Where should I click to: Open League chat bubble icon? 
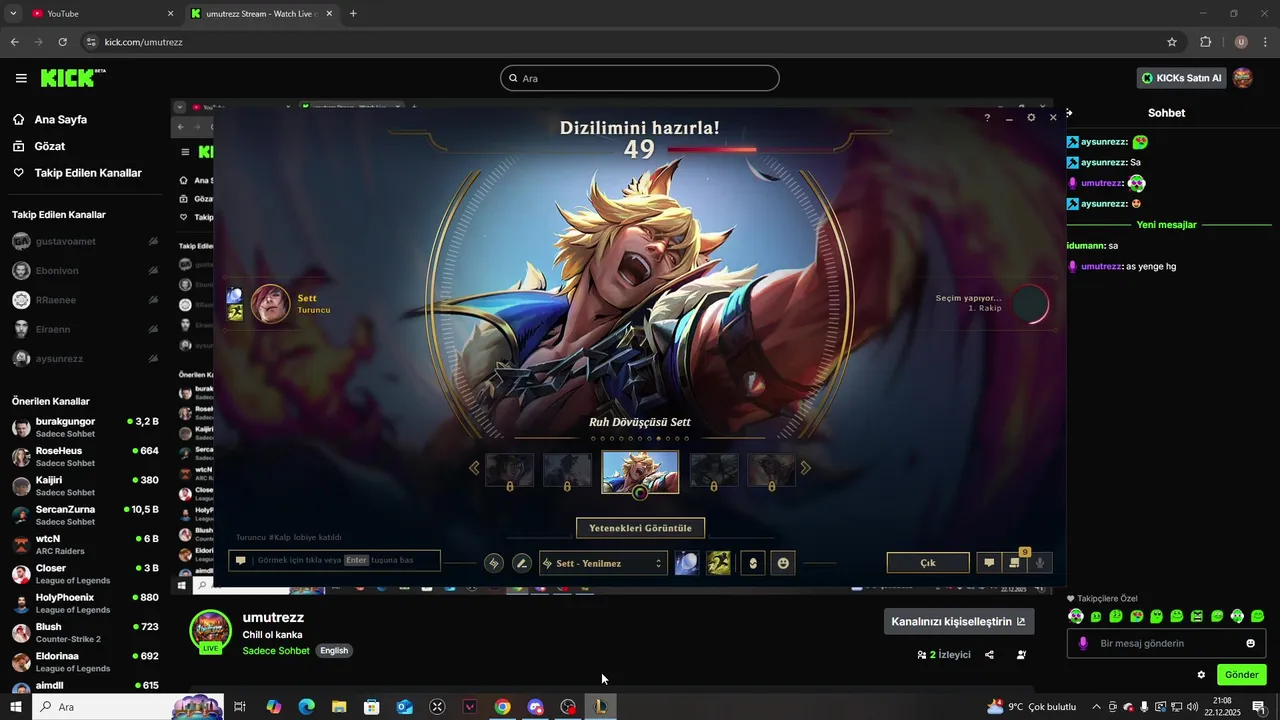989,563
